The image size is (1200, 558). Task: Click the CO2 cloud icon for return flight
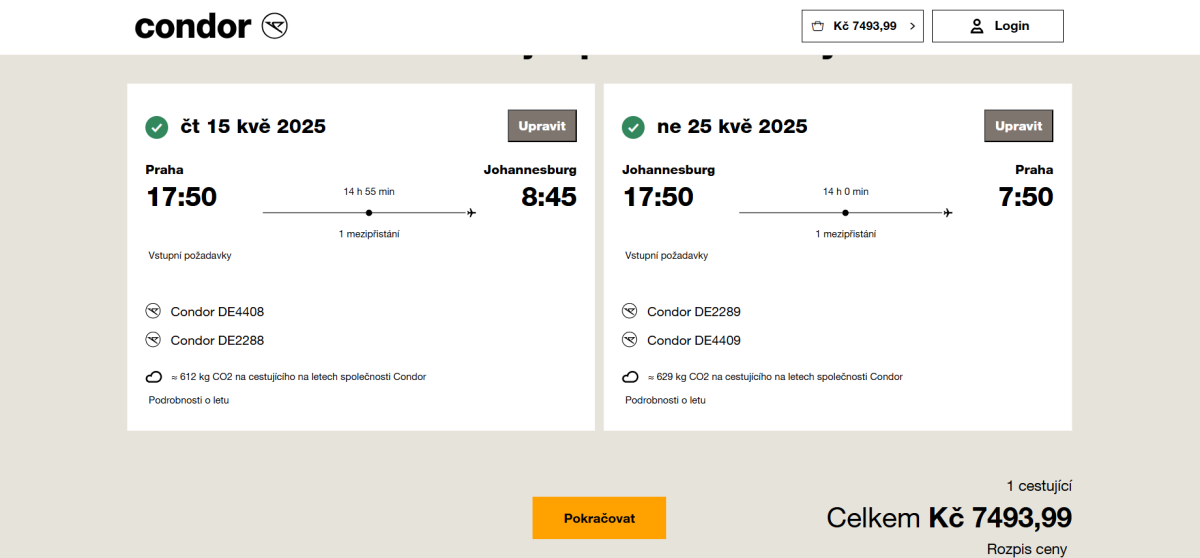(x=630, y=377)
